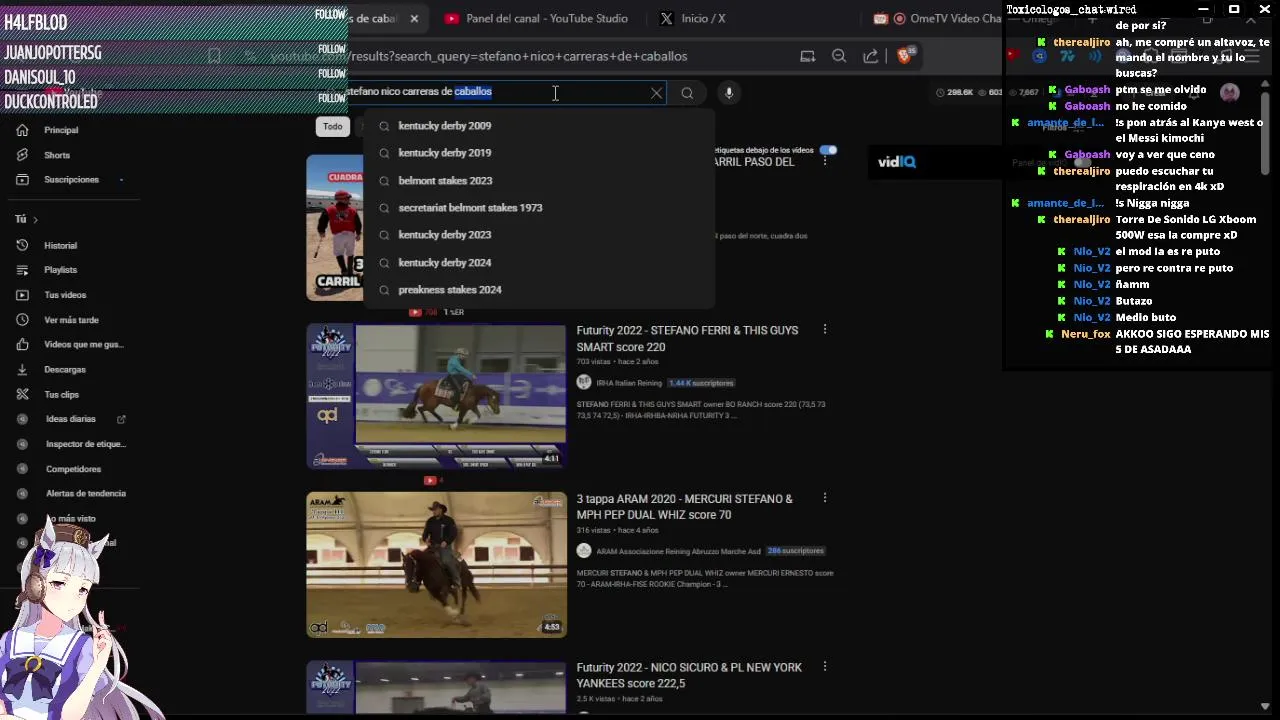The width and height of the screenshot is (1280, 720).
Task: Open Inspector de etiquetas in the sidebar
Action: pos(85,444)
